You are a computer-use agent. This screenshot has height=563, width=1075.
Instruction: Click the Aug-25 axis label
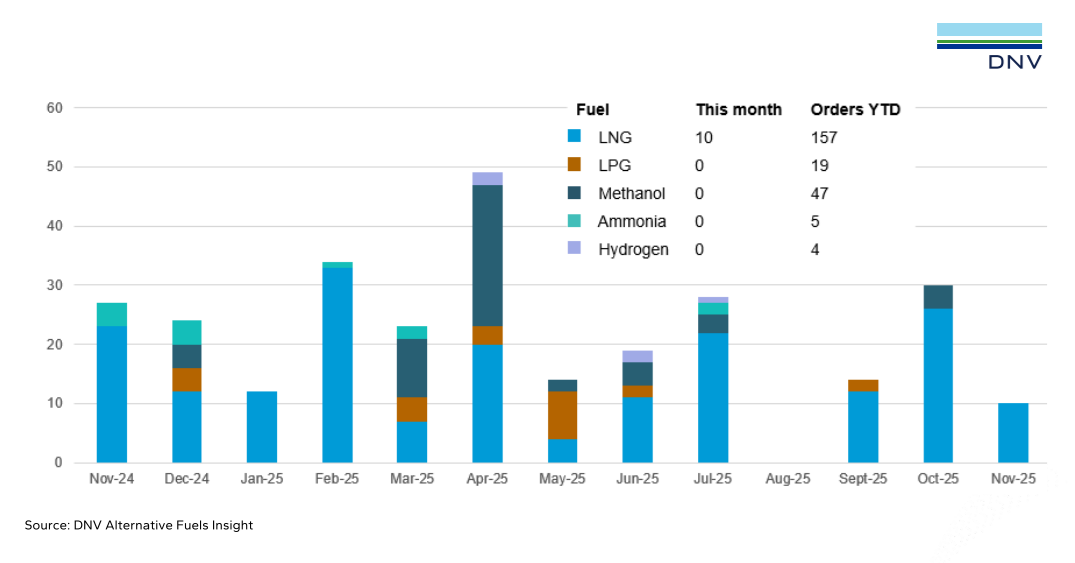pos(788,479)
